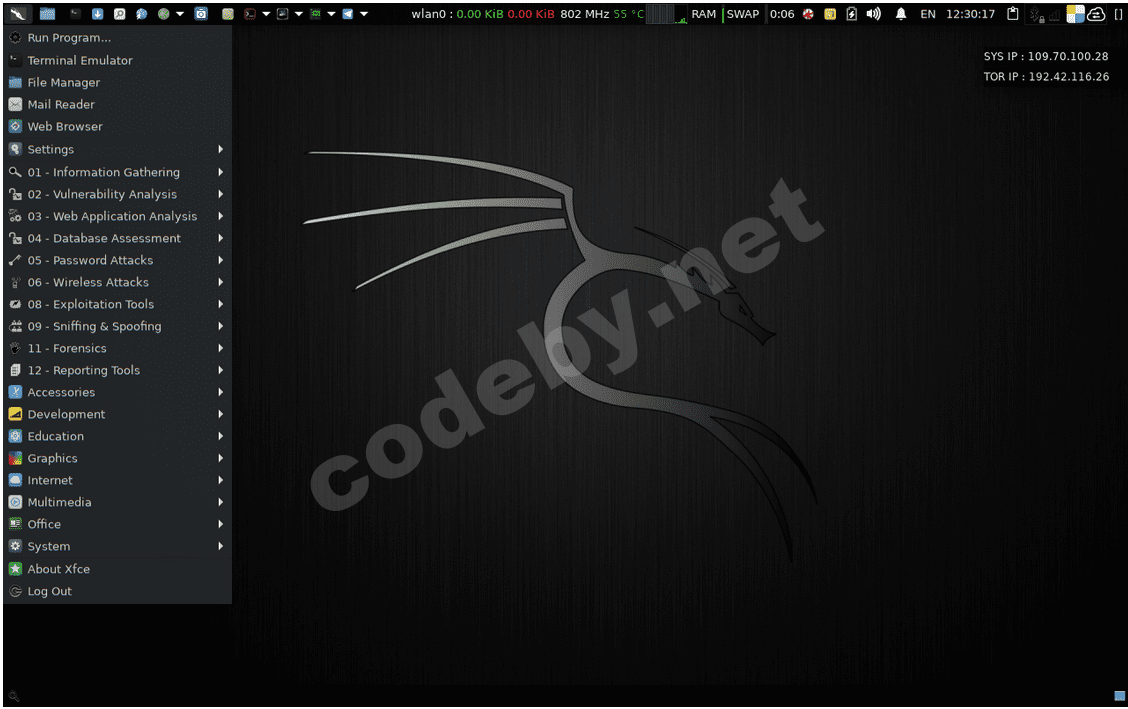This screenshot has width=1128, height=709.
Task: Open dropdown arrow beside red terminal launcher
Action: point(266,14)
